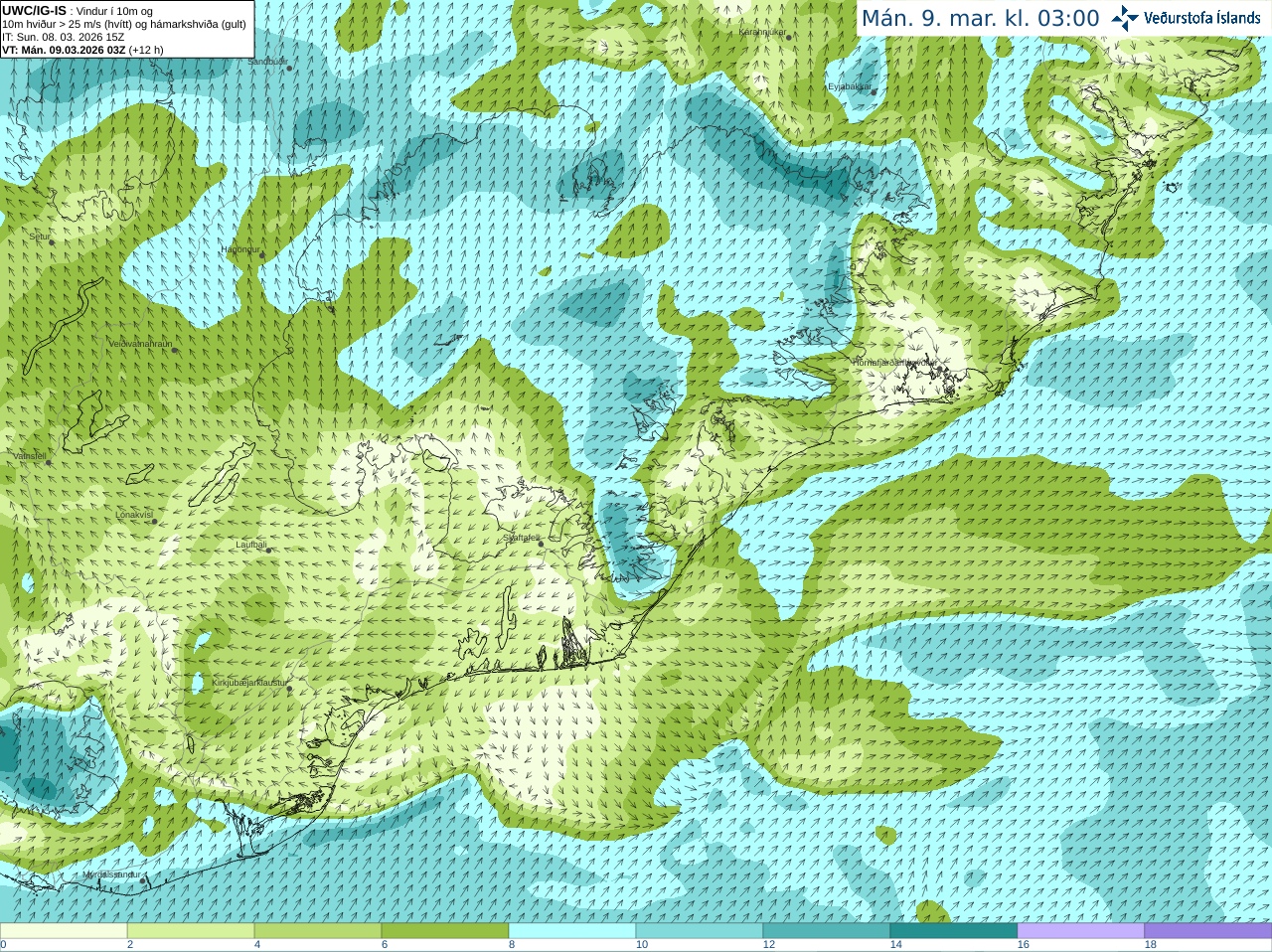This screenshot has height=952, width=1272.
Task: Click the legend tick value 16
Action: (1024, 945)
